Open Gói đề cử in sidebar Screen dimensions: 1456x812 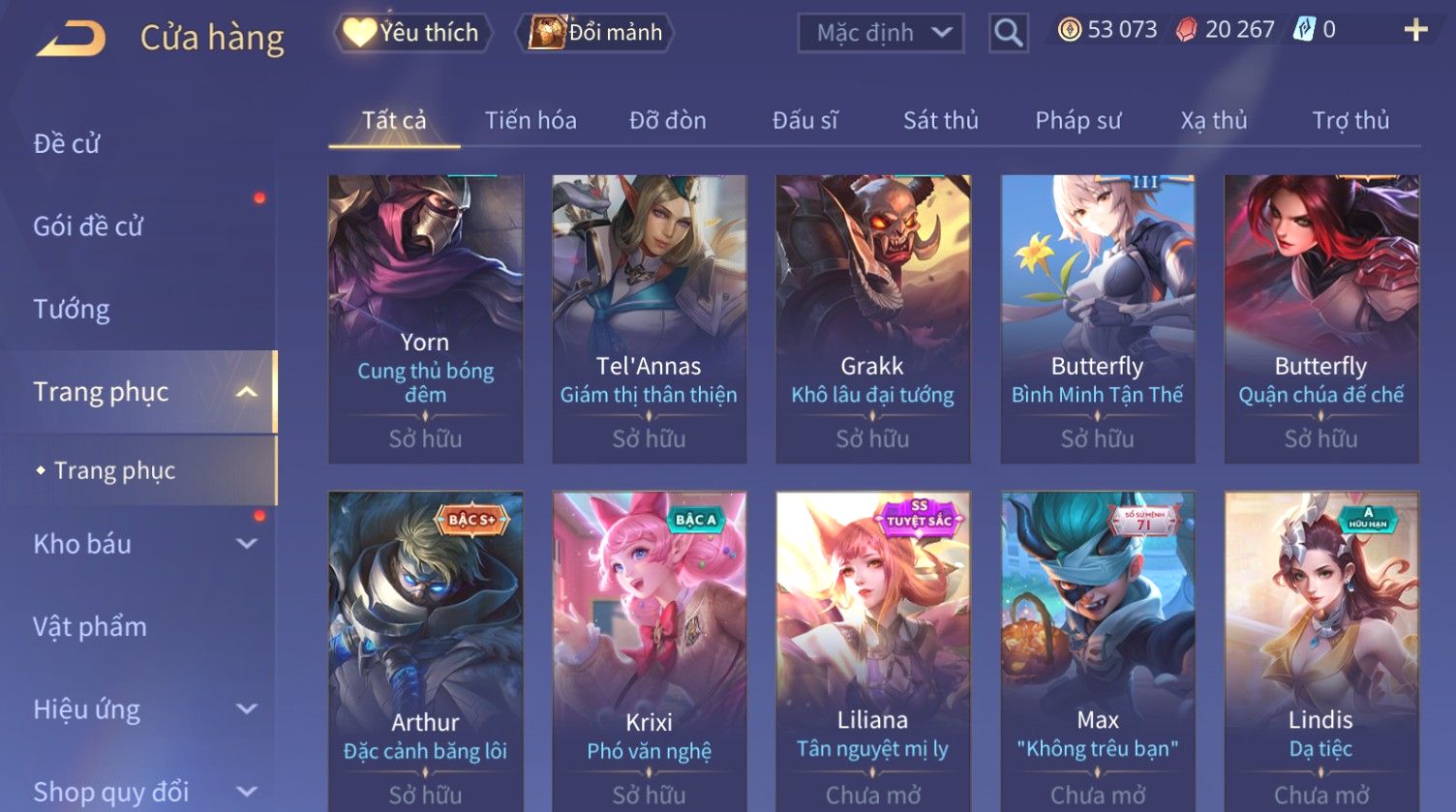(x=88, y=226)
